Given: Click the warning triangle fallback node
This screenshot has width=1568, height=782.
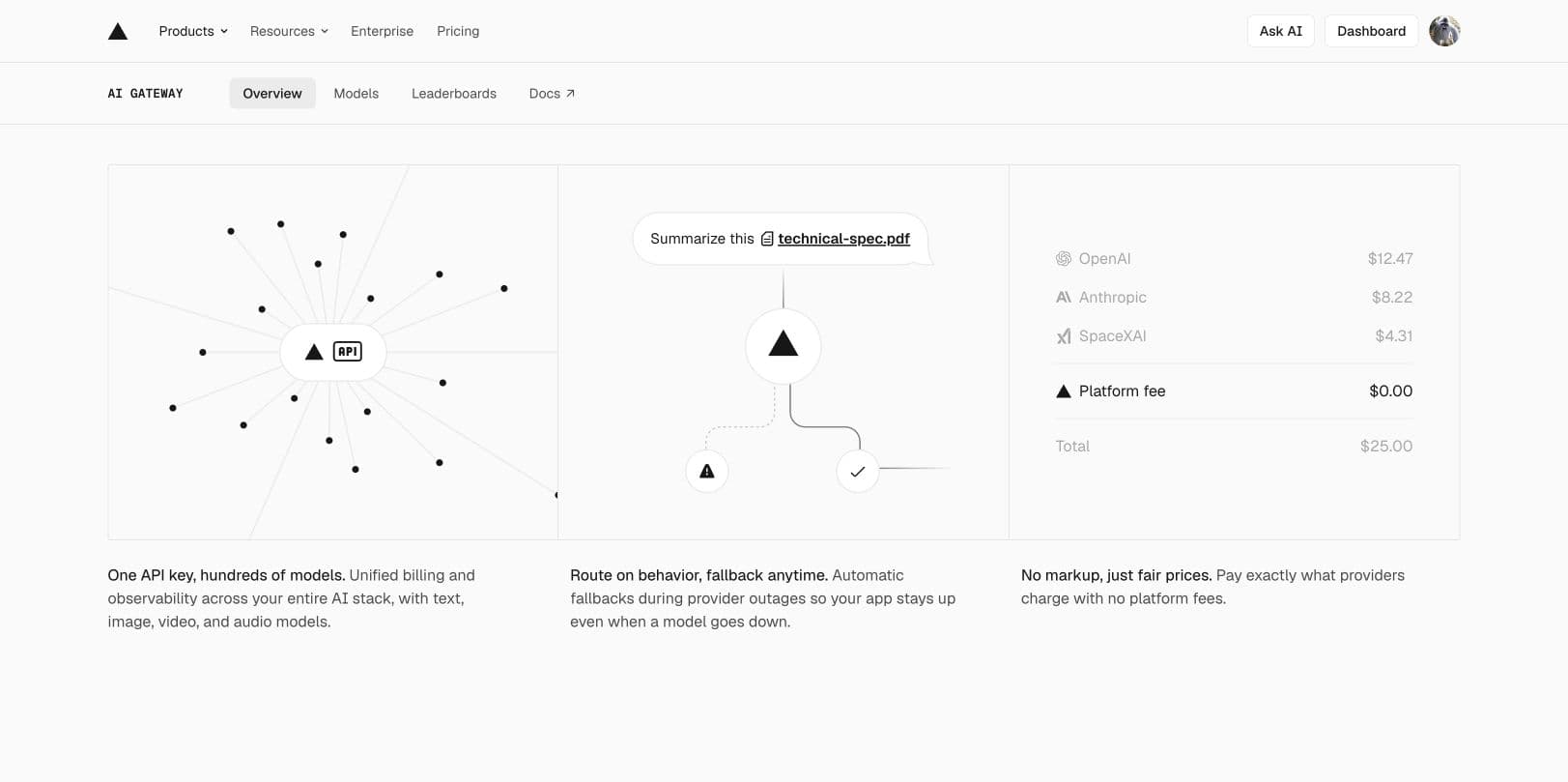Looking at the screenshot, I should point(707,472).
